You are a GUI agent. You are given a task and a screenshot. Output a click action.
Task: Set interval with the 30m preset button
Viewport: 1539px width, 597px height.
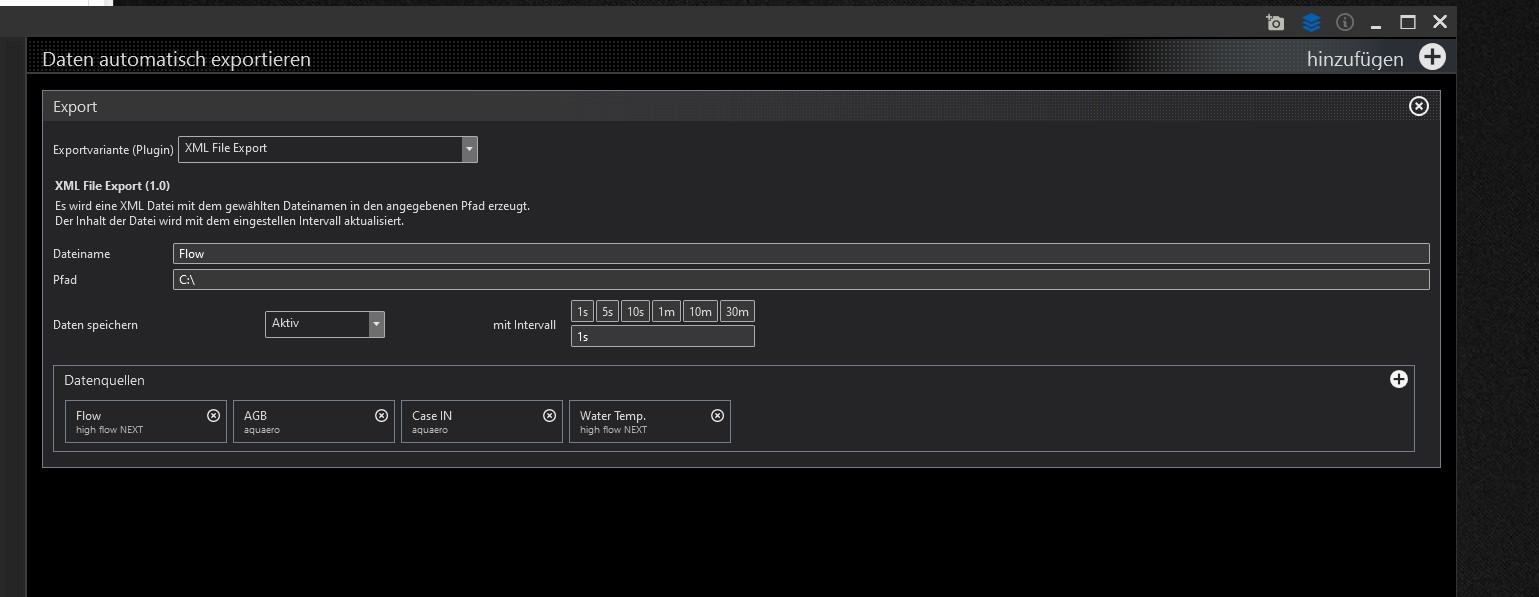click(x=737, y=312)
